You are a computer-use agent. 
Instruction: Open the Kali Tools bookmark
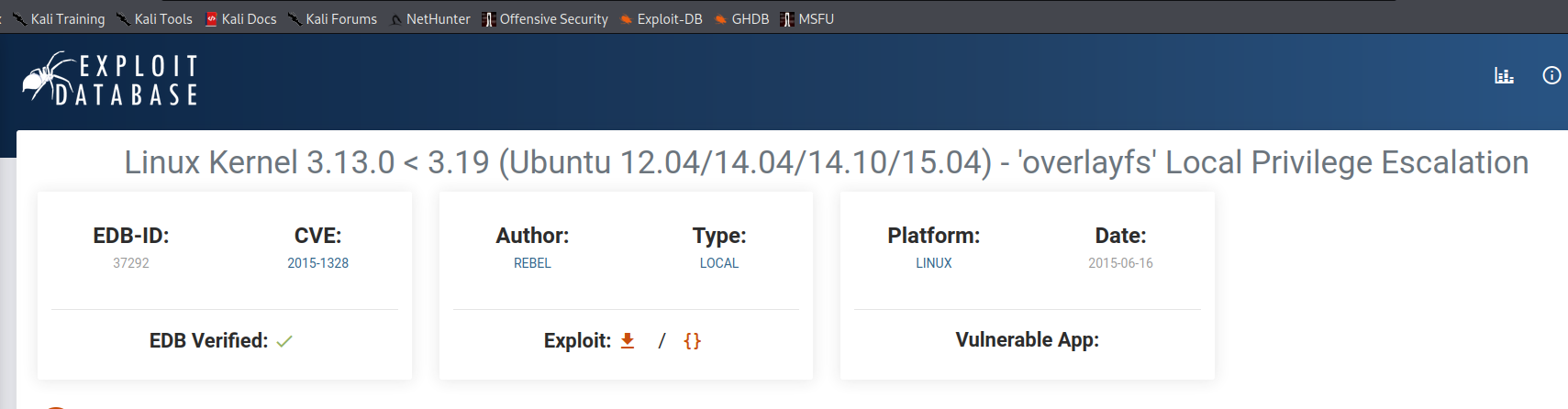coord(154,19)
